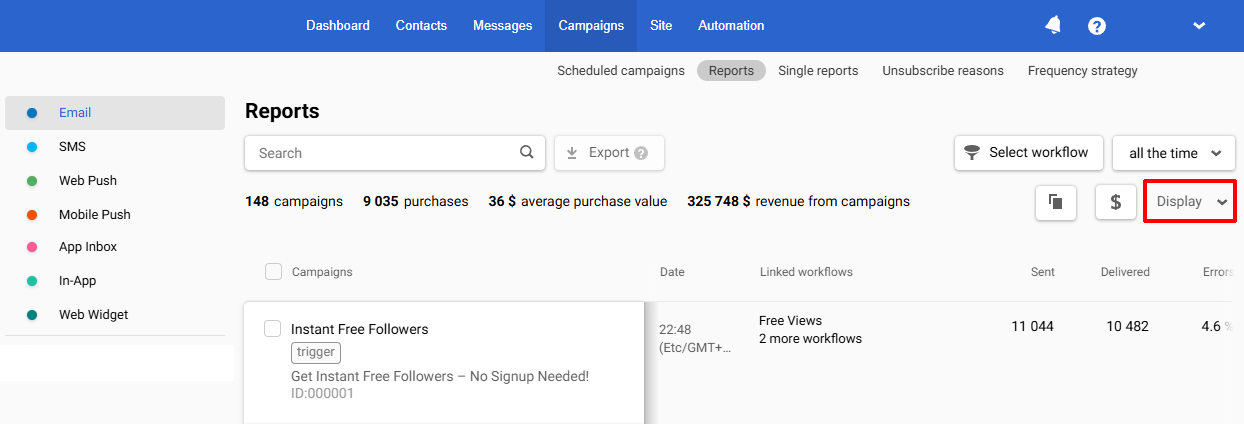Open the help question mark icon

1097,26
